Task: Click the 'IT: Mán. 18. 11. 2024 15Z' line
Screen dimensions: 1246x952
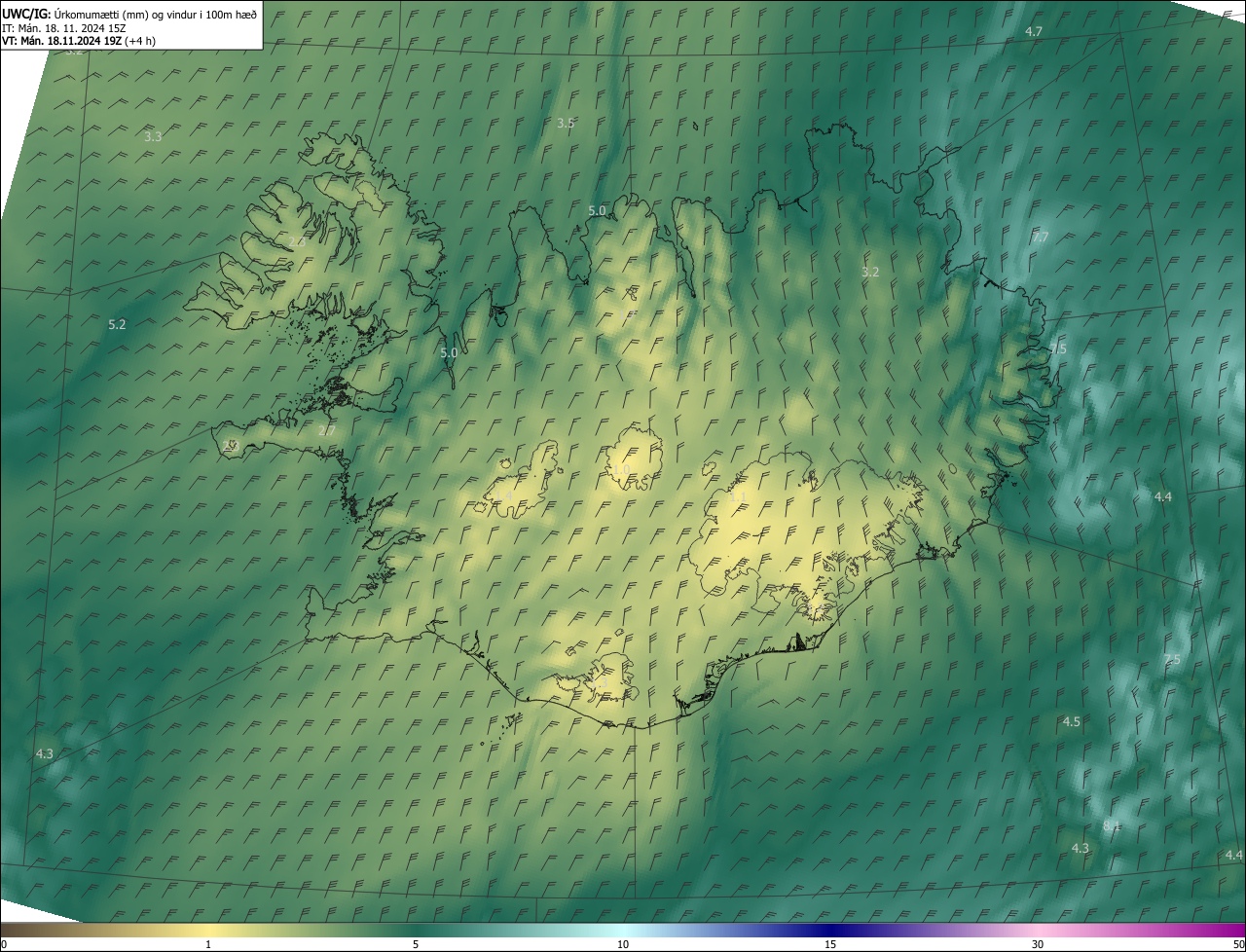Action: pyautogui.click(x=64, y=28)
